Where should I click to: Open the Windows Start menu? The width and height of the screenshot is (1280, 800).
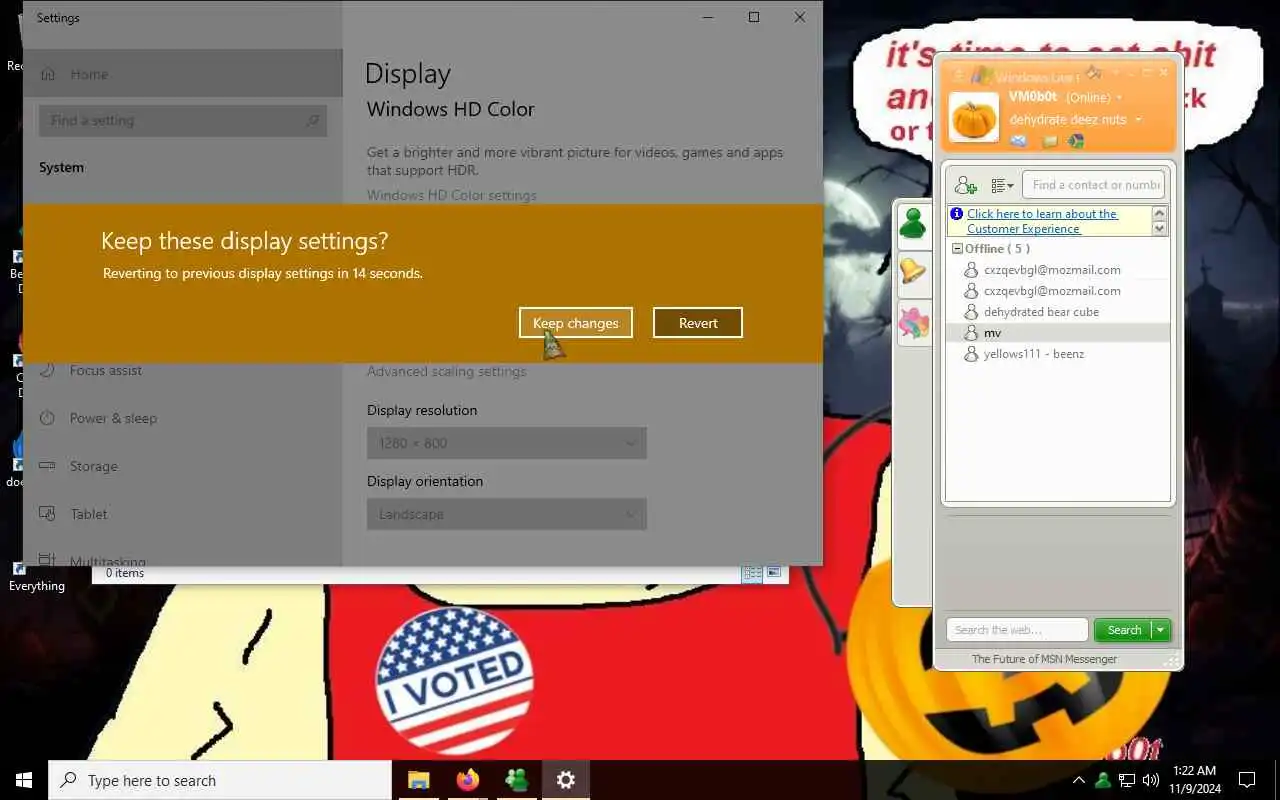24,780
